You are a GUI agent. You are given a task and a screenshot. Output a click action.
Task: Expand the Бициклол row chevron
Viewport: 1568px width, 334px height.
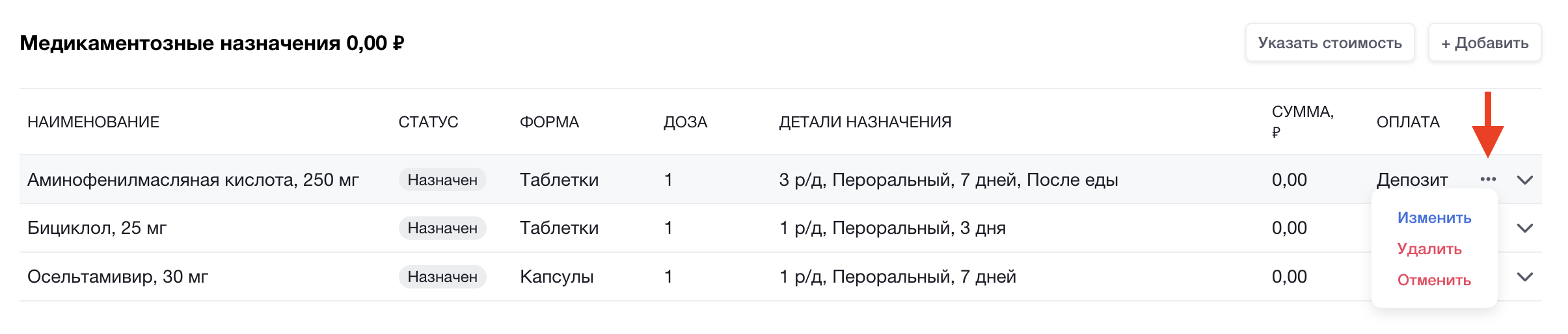pyautogui.click(x=1525, y=228)
